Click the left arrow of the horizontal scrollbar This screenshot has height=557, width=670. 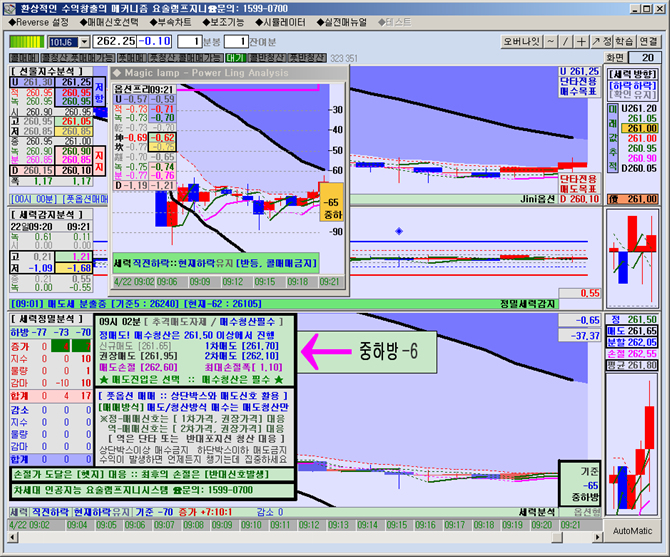pyautogui.click(x=13, y=537)
